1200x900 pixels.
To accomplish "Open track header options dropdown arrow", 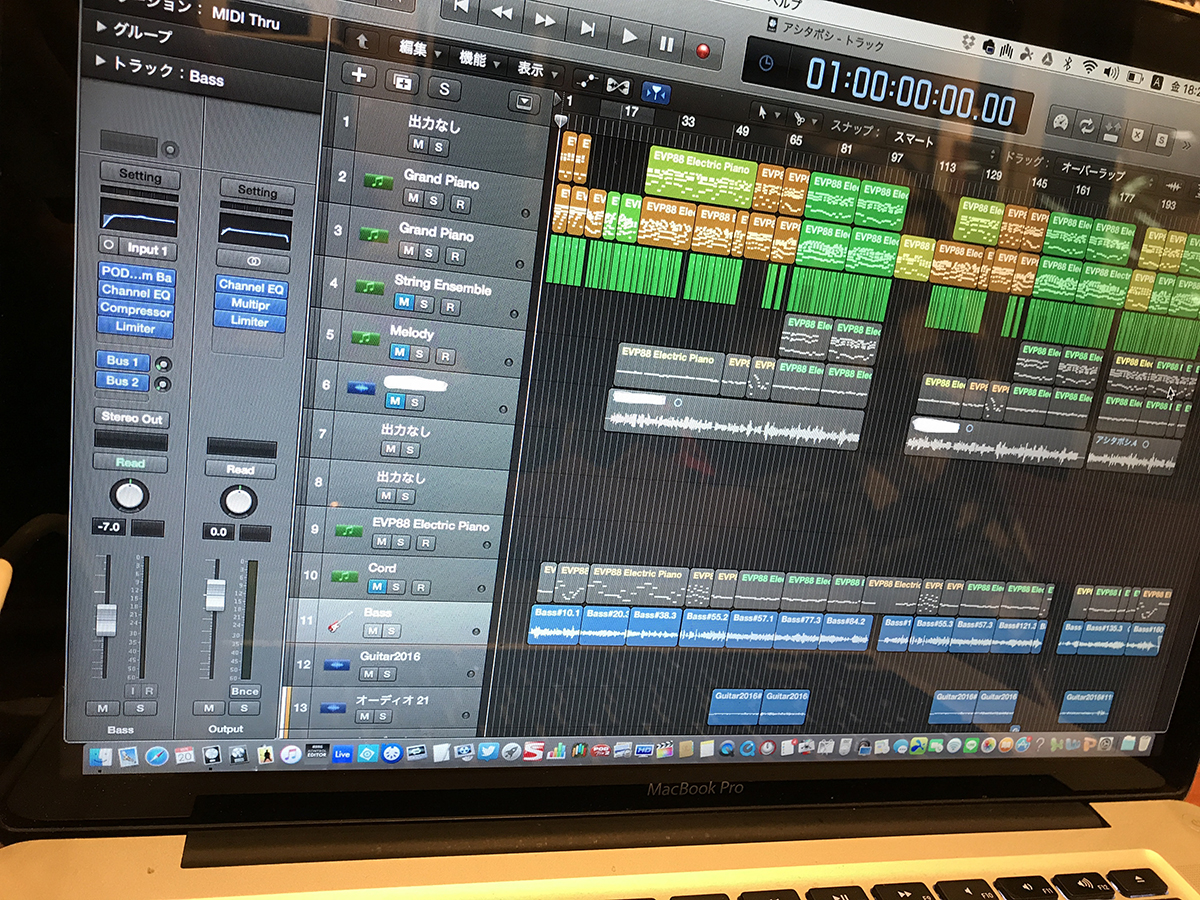I will click(x=524, y=101).
